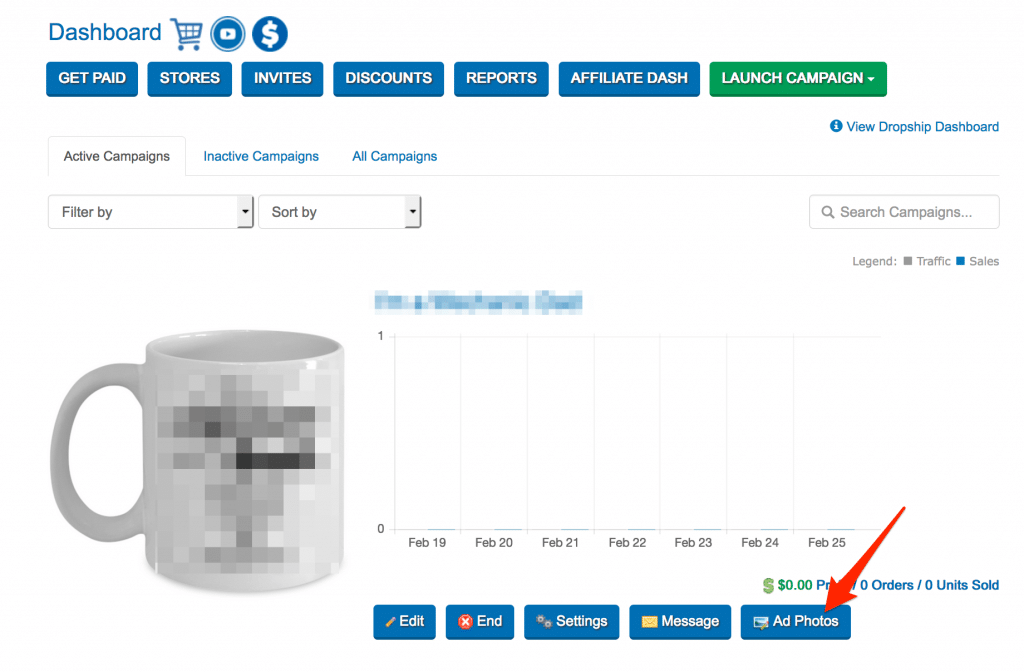Click the Ad Photos button
1024x672 pixels.
(x=795, y=621)
